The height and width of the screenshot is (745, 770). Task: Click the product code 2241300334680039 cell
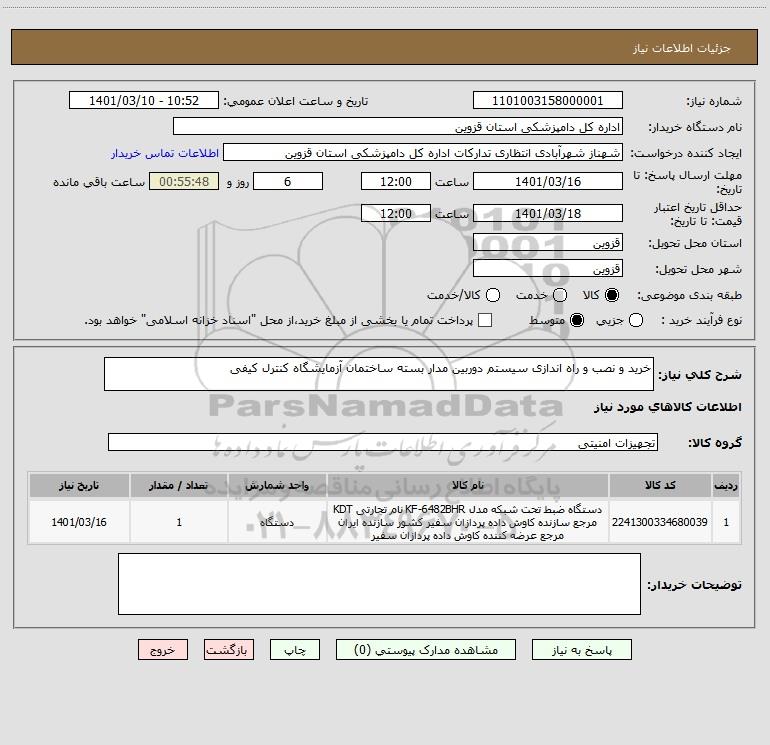pyautogui.click(x=660, y=522)
